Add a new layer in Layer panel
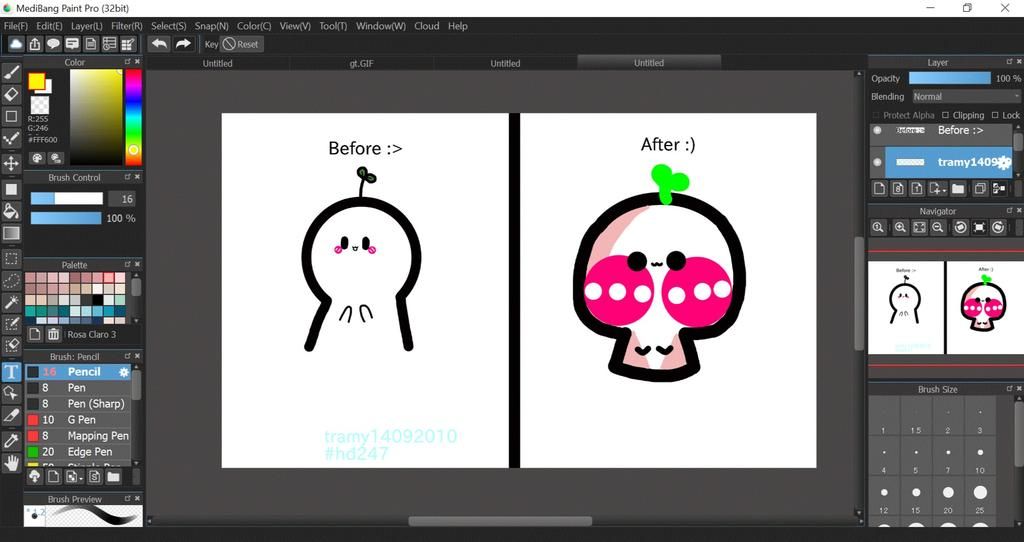Screen dimensions: 1024x542 pyautogui.click(x=879, y=189)
